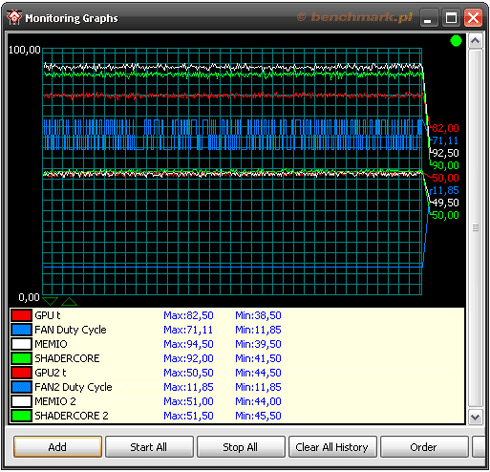Click the scrollbar up arrow
This screenshot has height=472, width=490.
point(475,41)
